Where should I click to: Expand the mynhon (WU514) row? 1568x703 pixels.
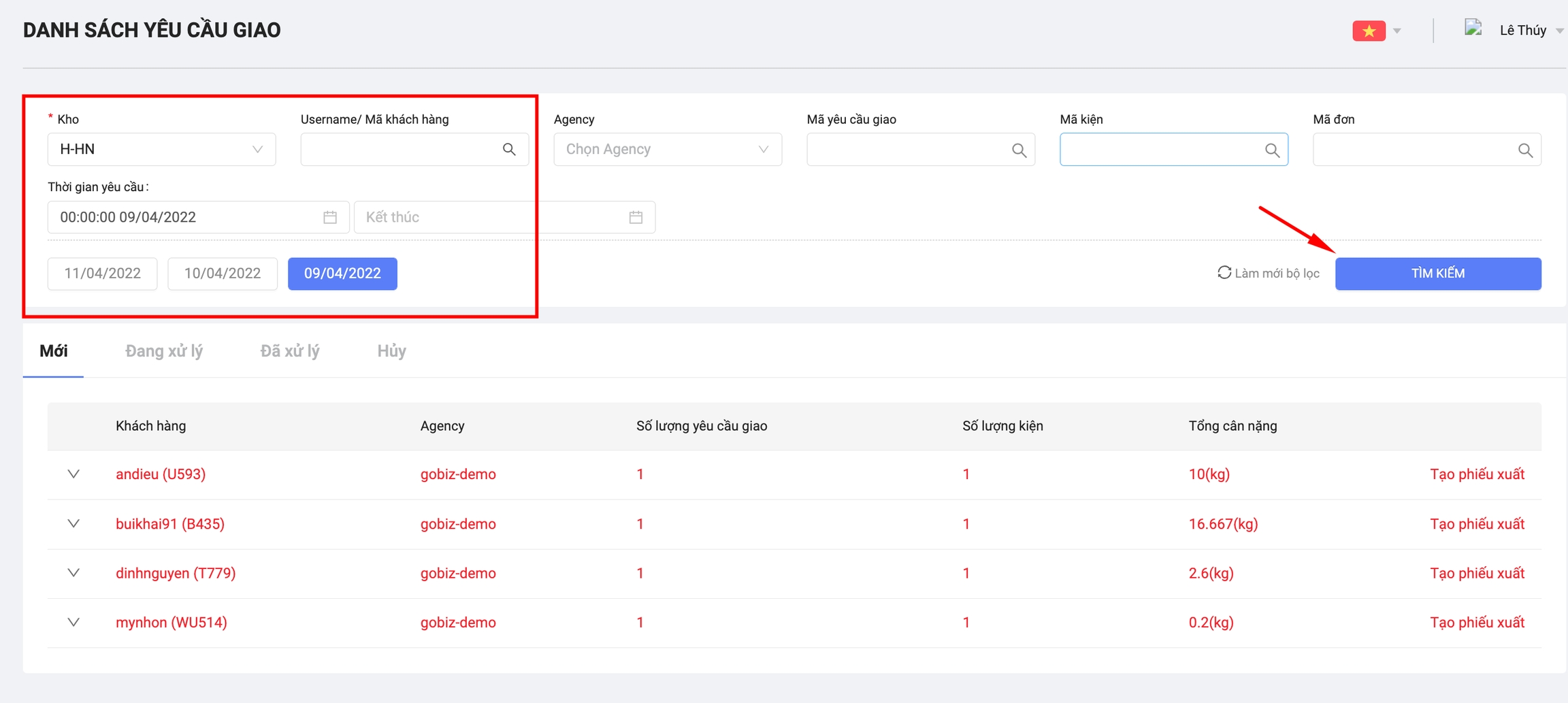73,622
